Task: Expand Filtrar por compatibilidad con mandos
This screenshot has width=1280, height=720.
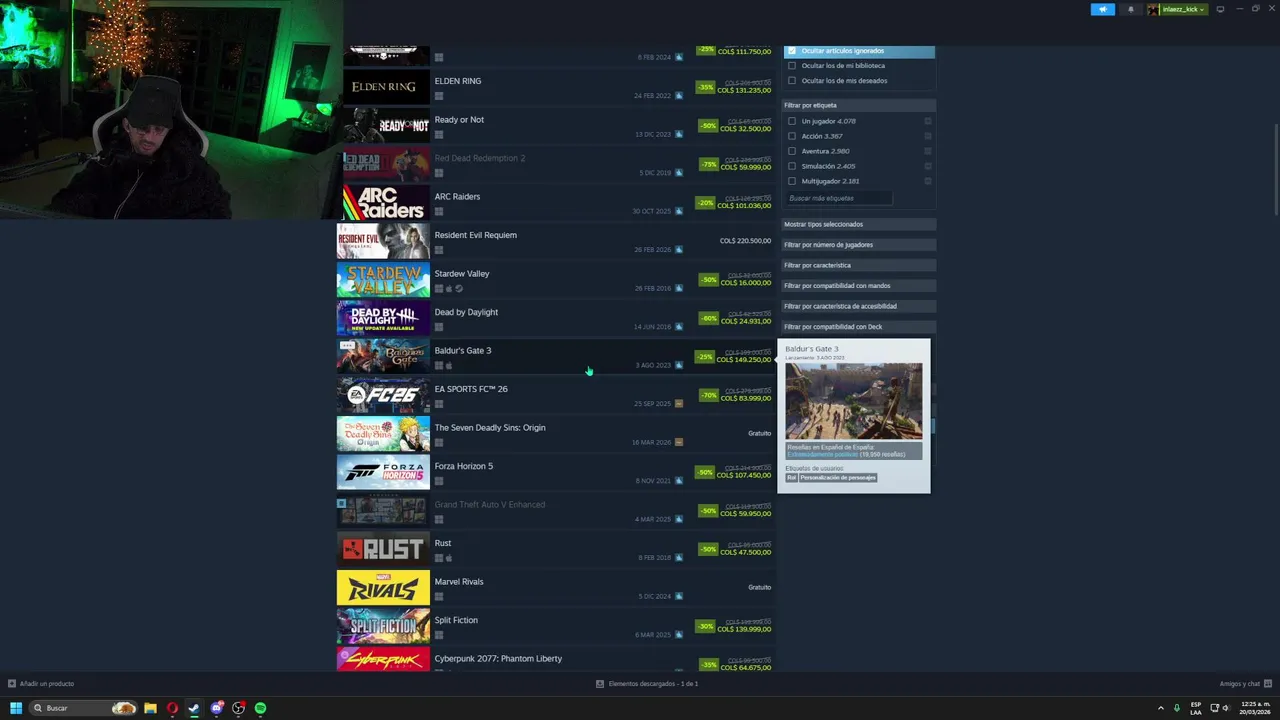Action: [858, 286]
